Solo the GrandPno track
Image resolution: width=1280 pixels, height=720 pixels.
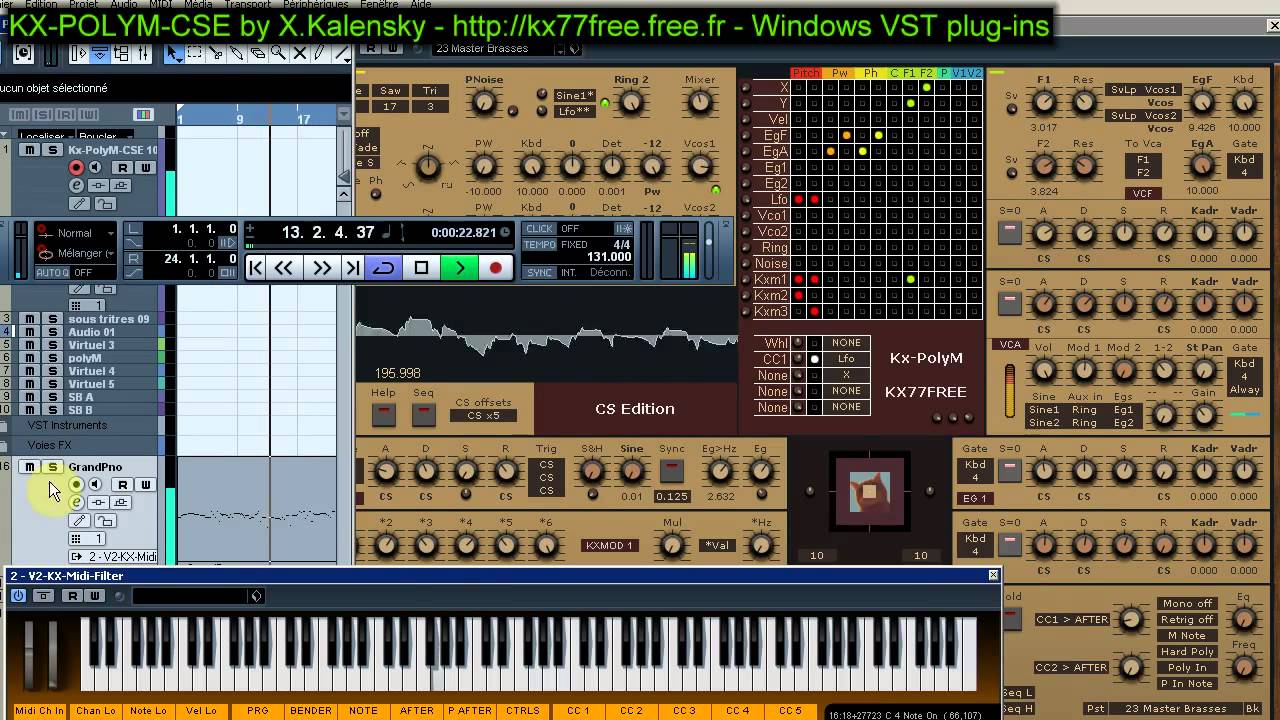point(52,467)
